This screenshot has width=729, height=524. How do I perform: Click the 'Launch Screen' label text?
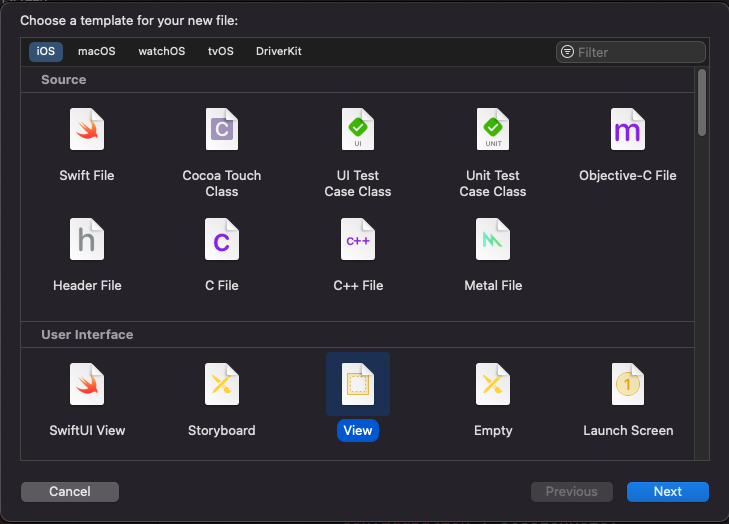point(628,431)
